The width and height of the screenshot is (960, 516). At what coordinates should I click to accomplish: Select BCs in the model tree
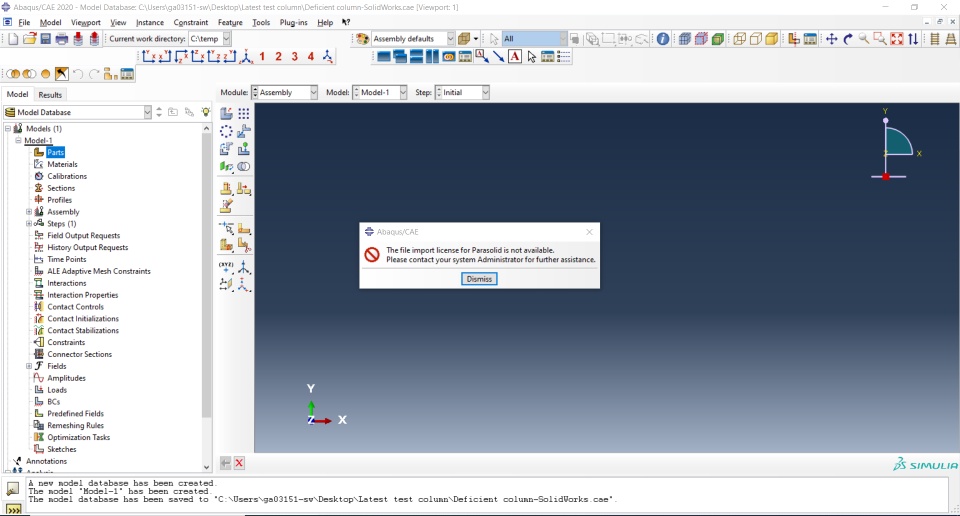point(54,402)
